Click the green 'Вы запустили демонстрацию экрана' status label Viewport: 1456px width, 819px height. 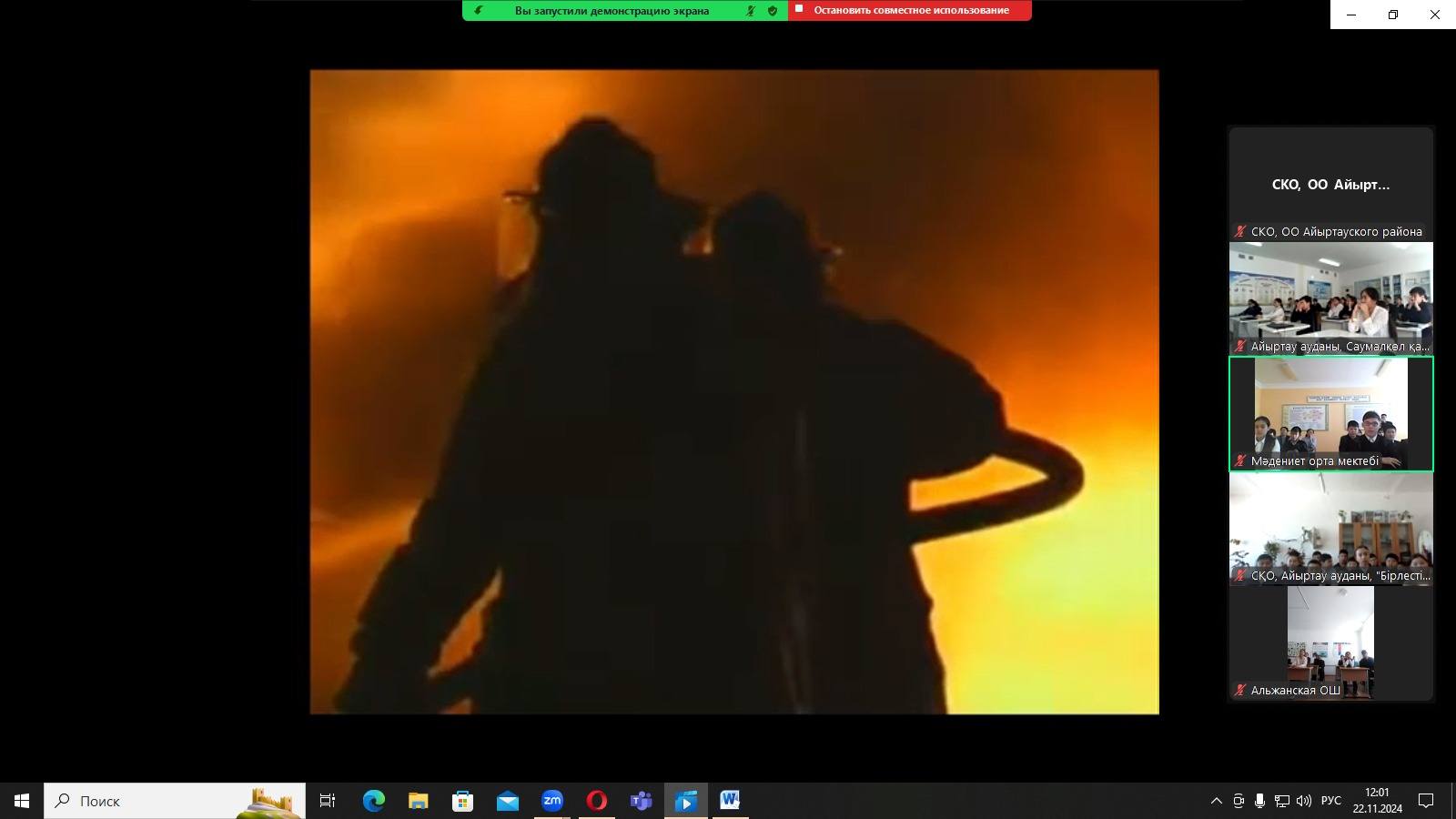(x=612, y=11)
